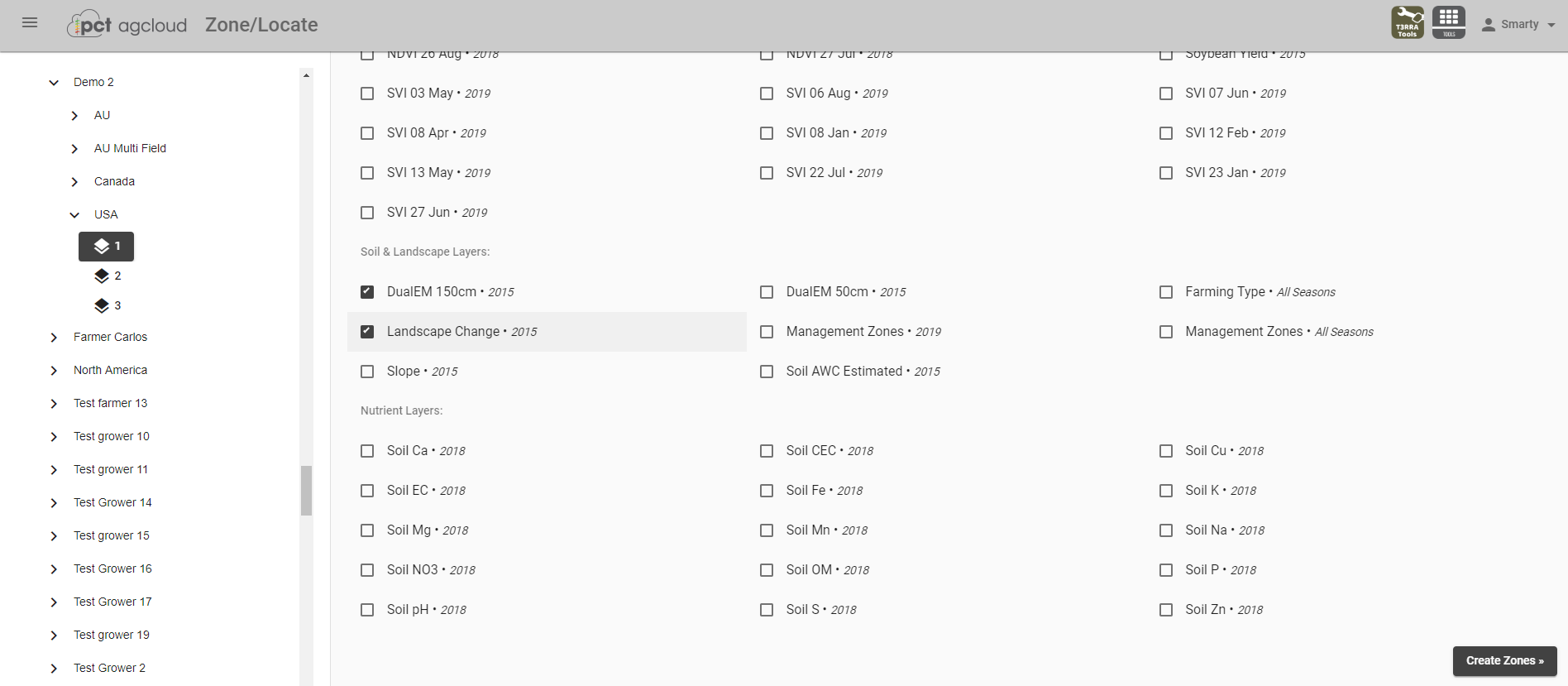This screenshot has width=1568, height=686.
Task: Uncheck DualEM 150cm 2015 layer
Action: click(x=367, y=292)
